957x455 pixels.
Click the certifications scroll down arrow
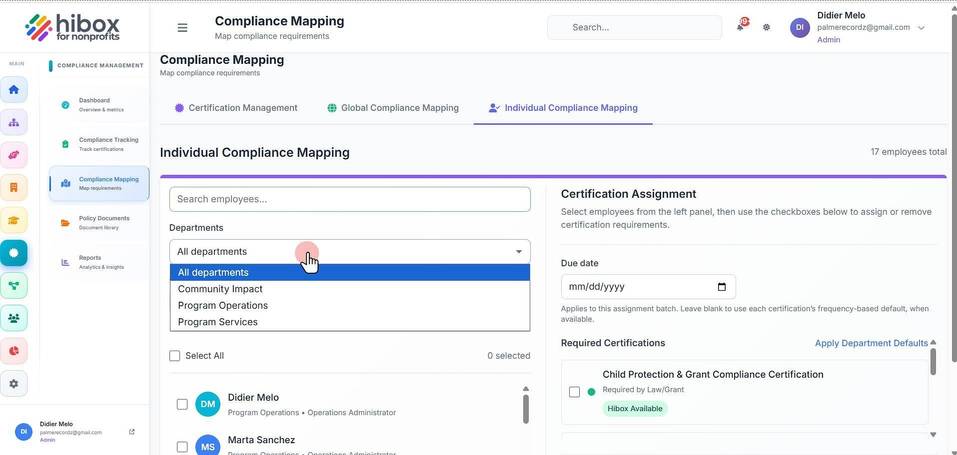933,434
